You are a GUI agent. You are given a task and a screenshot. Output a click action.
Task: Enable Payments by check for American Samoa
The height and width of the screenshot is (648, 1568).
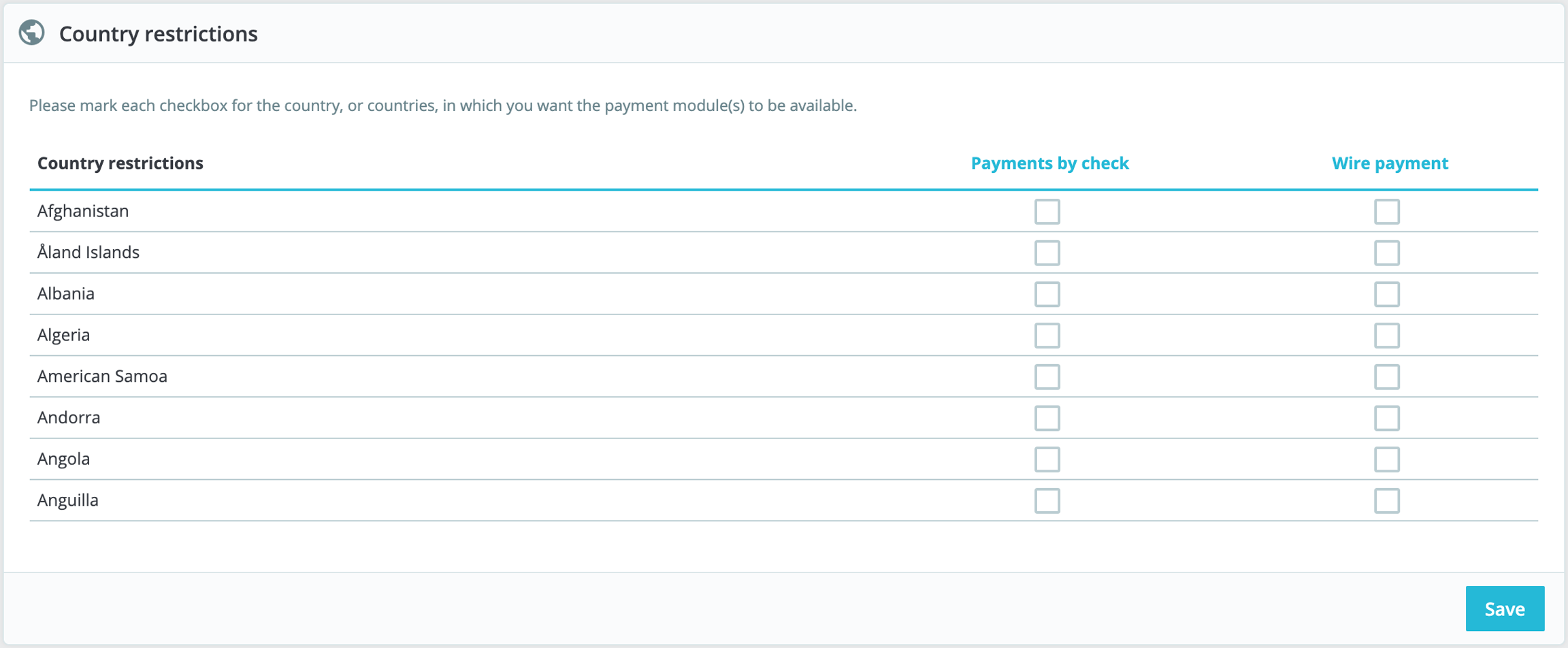[1047, 377]
